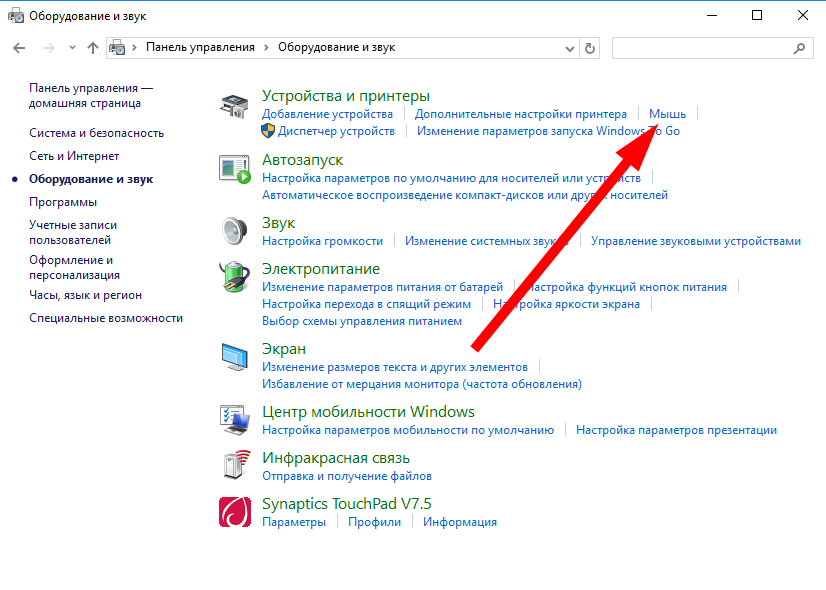Click the Windows Mobility Center icon
The height and width of the screenshot is (590, 826).
tap(234, 419)
